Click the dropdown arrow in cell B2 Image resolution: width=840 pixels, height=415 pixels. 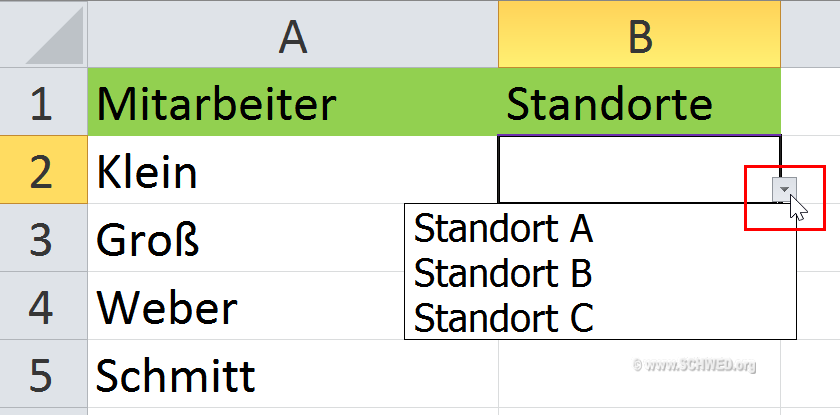click(x=787, y=189)
